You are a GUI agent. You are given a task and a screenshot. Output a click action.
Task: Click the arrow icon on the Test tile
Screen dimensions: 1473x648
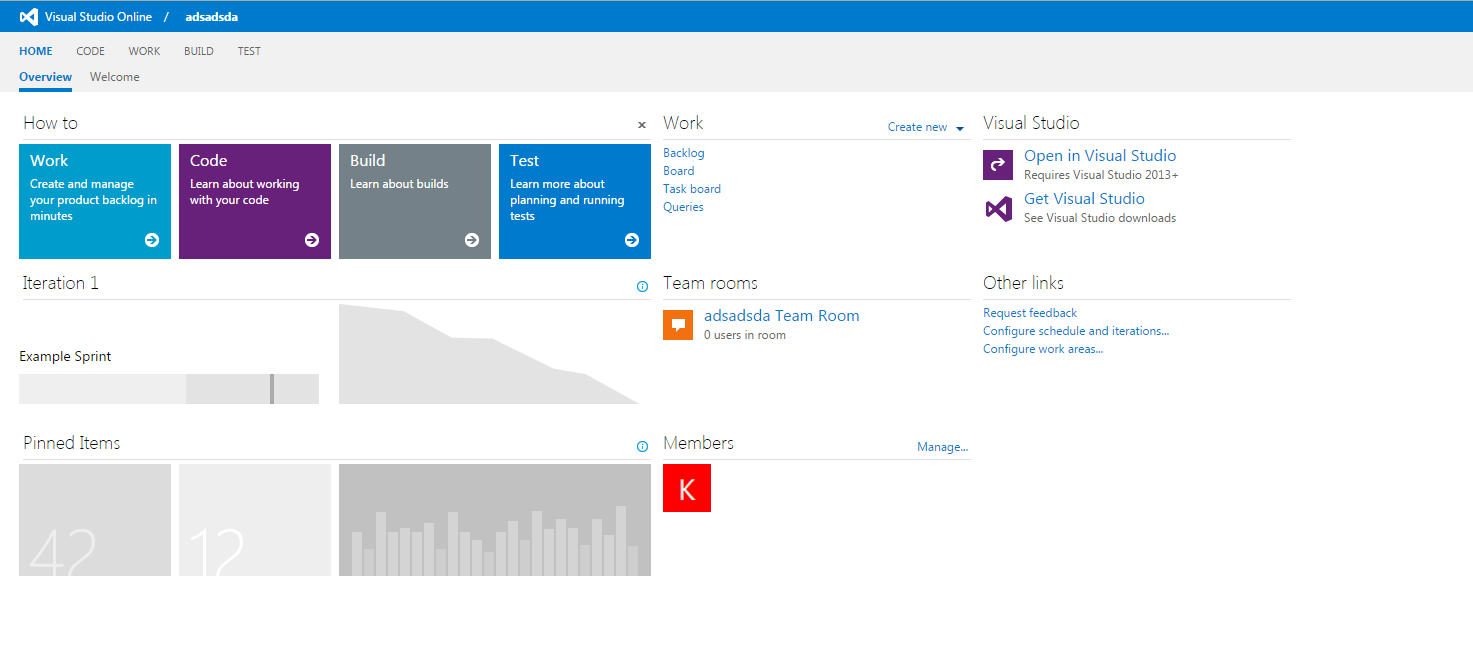pos(632,240)
